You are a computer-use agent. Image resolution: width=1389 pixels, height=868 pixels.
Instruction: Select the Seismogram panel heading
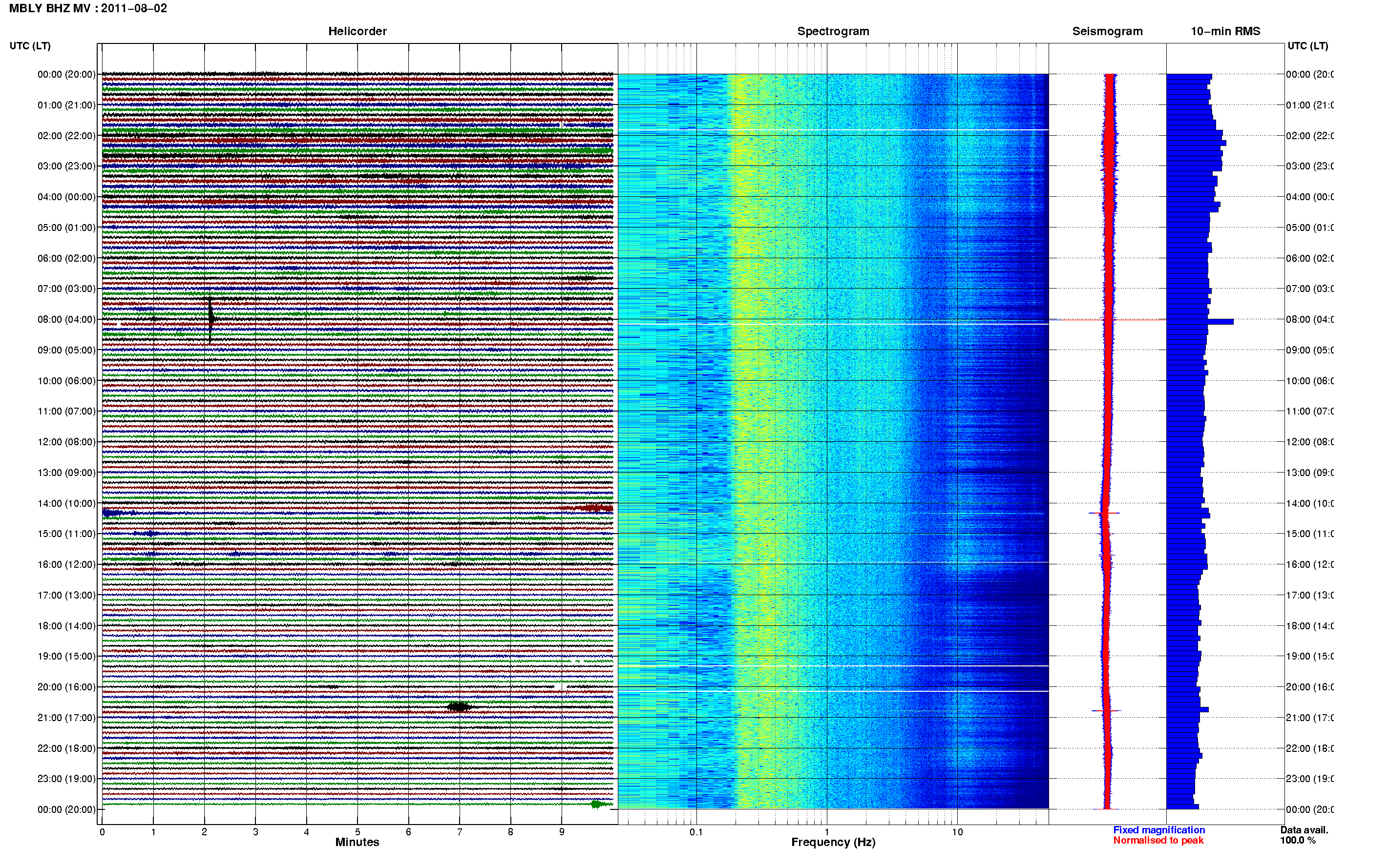click(x=1107, y=32)
